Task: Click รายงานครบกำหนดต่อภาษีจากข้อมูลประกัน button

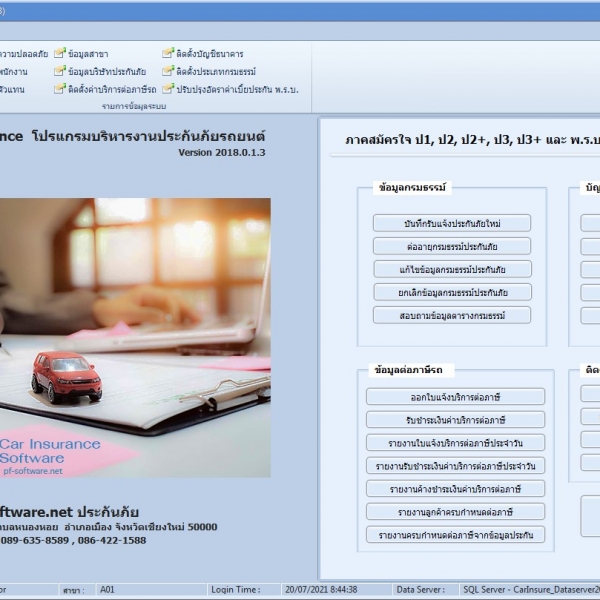Action: [x=455, y=535]
